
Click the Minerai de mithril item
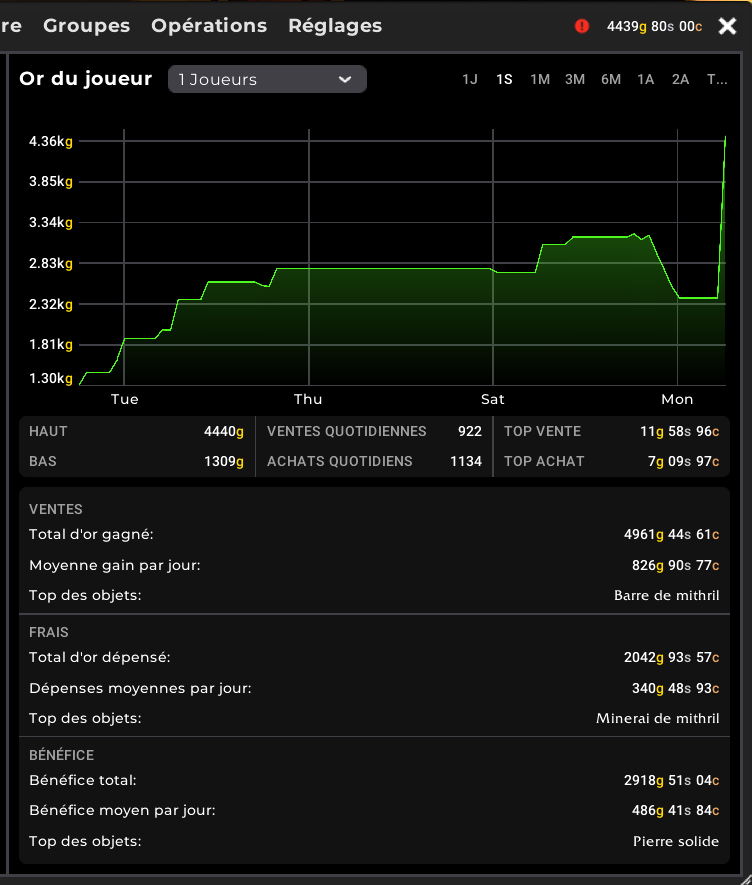coord(658,718)
